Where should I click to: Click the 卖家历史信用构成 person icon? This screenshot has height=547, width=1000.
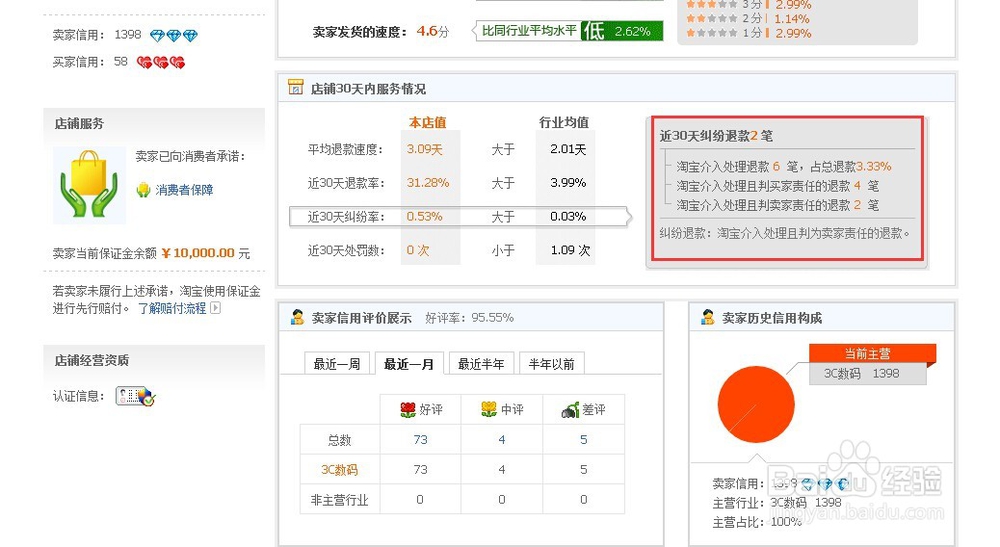(707, 317)
